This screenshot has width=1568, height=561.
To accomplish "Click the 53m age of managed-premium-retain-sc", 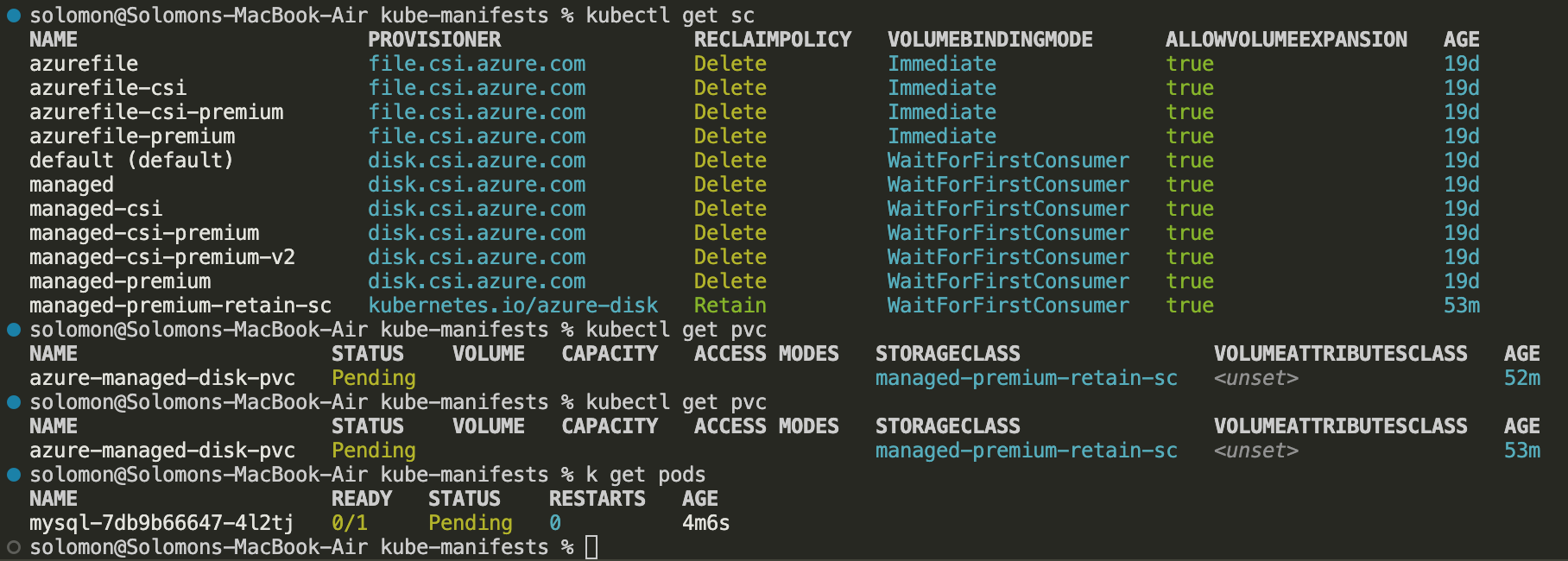I will point(1462,306).
